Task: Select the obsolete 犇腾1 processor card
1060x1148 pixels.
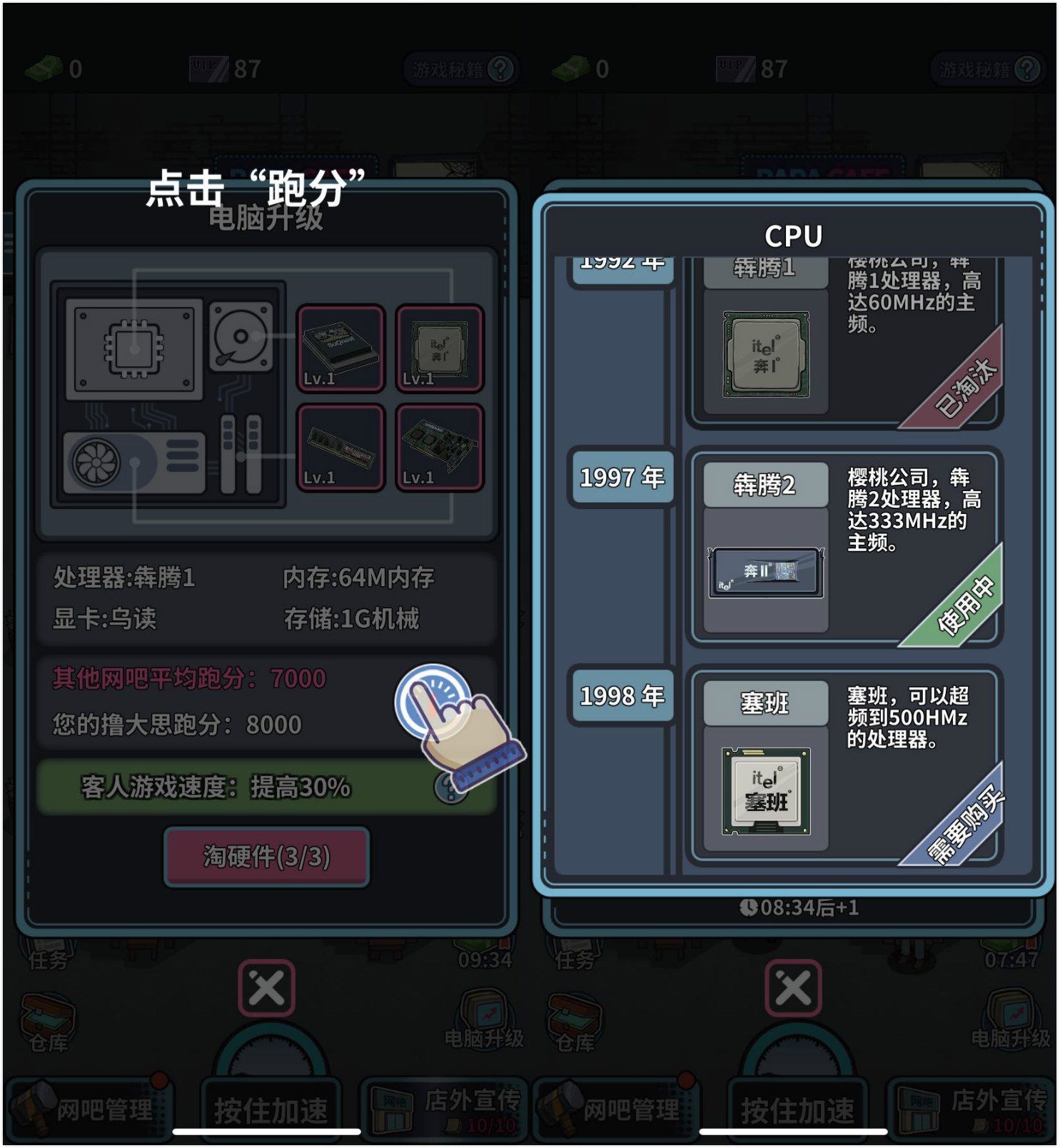Action: 844,343
